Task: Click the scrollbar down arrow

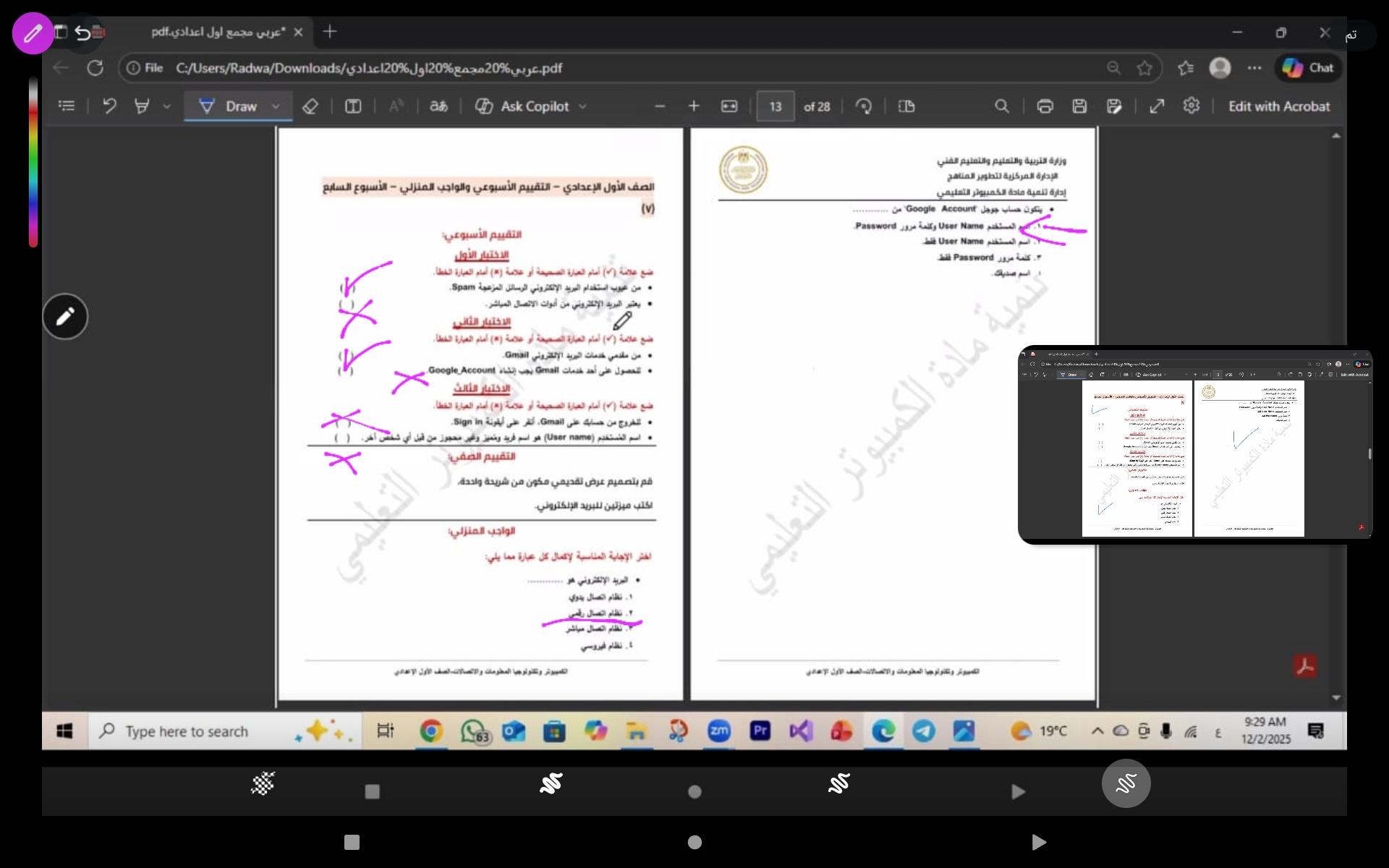Action: pyautogui.click(x=1336, y=698)
